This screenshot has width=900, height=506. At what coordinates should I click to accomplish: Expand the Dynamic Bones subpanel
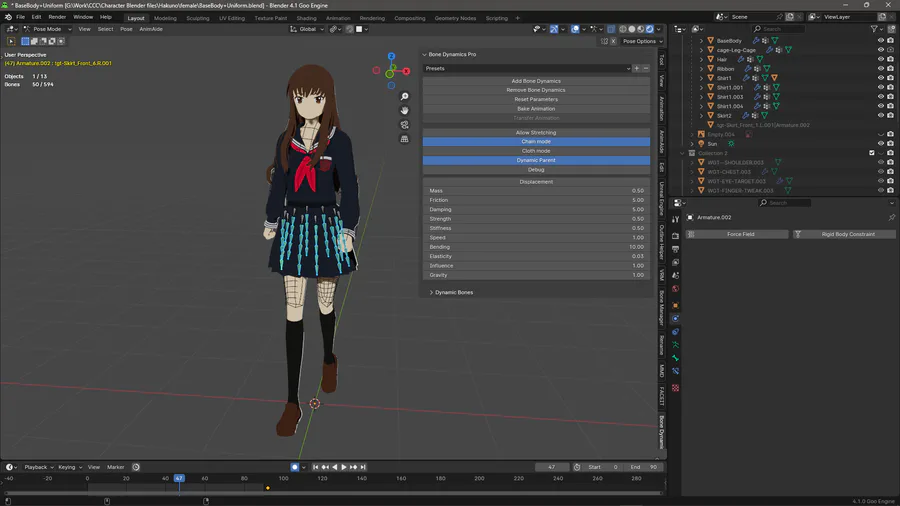(x=432, y=293)
